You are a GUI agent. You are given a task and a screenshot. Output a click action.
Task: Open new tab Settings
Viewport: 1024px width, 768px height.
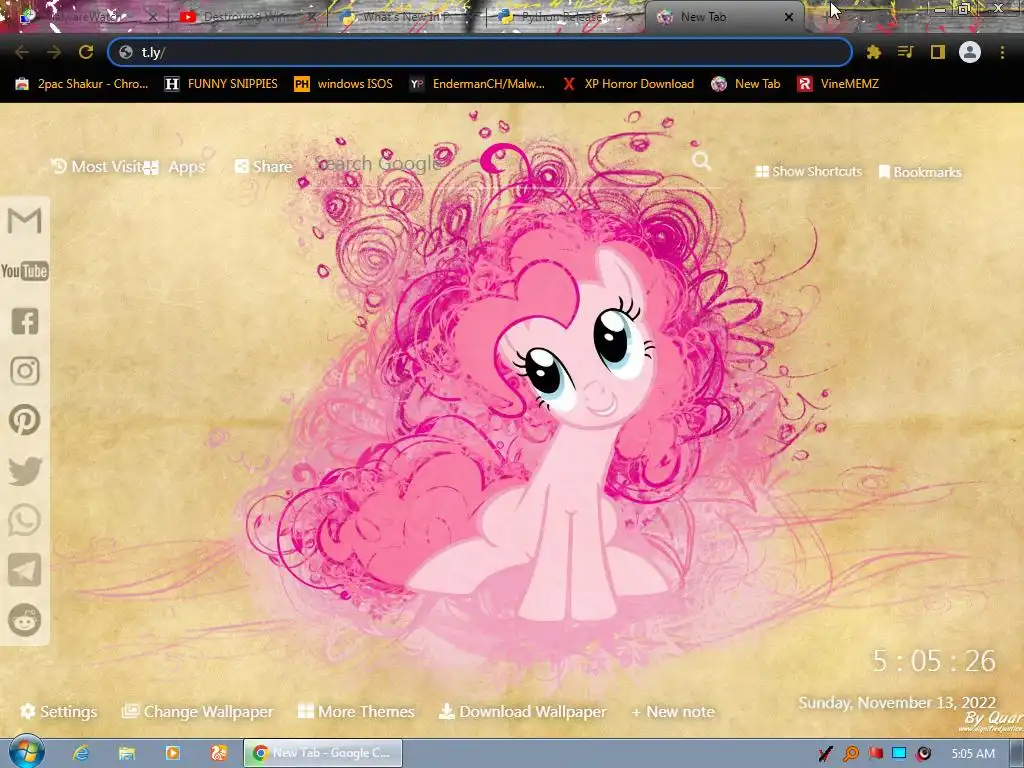pyautogui.click(x=59, y=711)
